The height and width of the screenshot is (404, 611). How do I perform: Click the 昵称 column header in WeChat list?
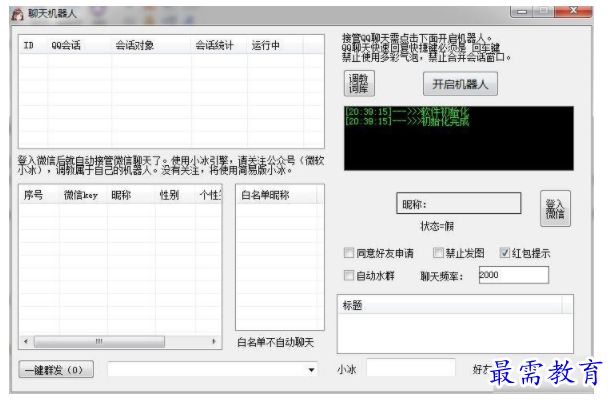[x=131, y=195]
